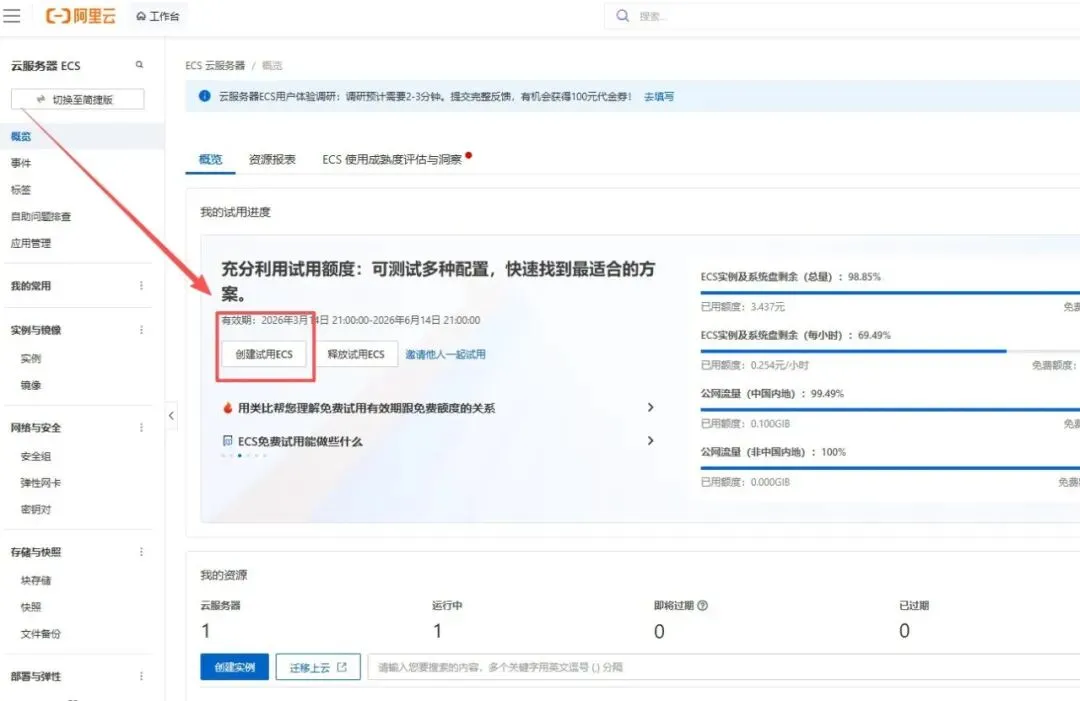Click 迁移上云 button
The width and height of the screenshot is (1080, 701).
318,667
